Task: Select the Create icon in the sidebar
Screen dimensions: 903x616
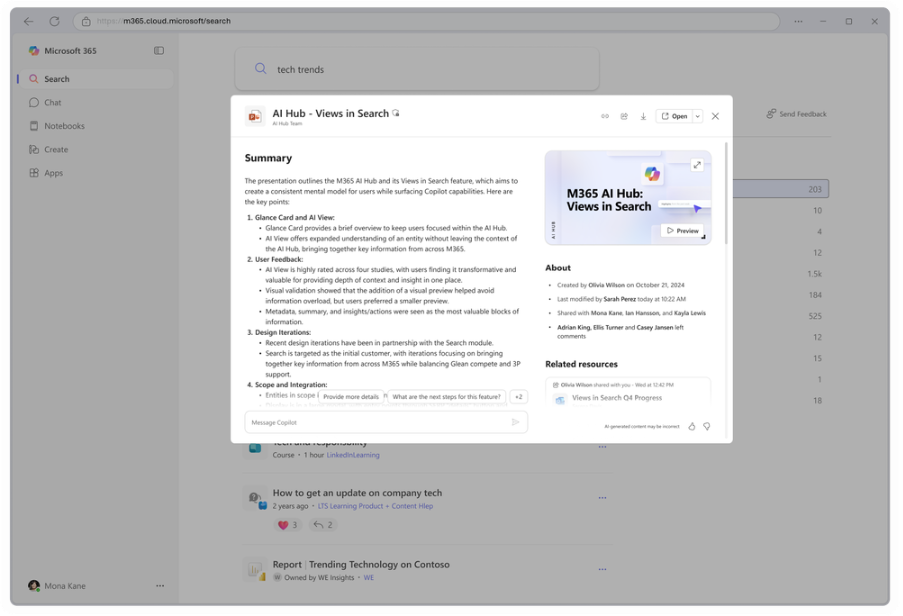Action: [x=33, y=149]
